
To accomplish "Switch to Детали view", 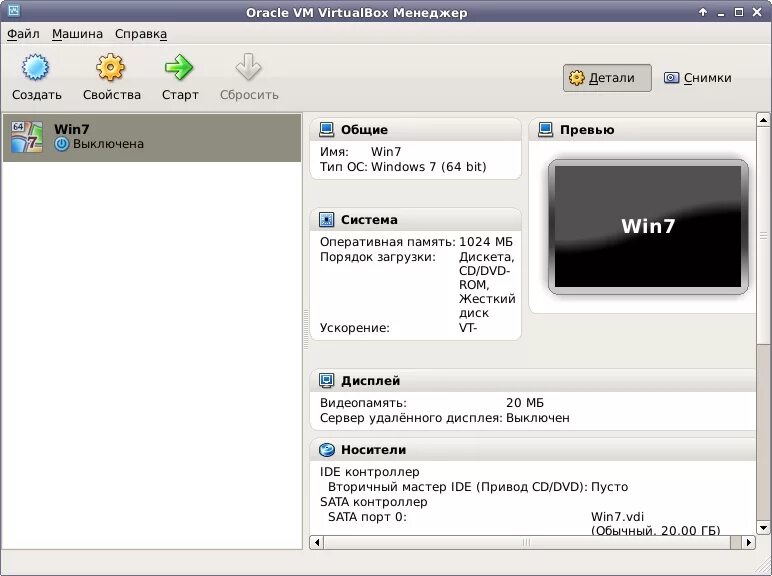I will coord(607,78).
